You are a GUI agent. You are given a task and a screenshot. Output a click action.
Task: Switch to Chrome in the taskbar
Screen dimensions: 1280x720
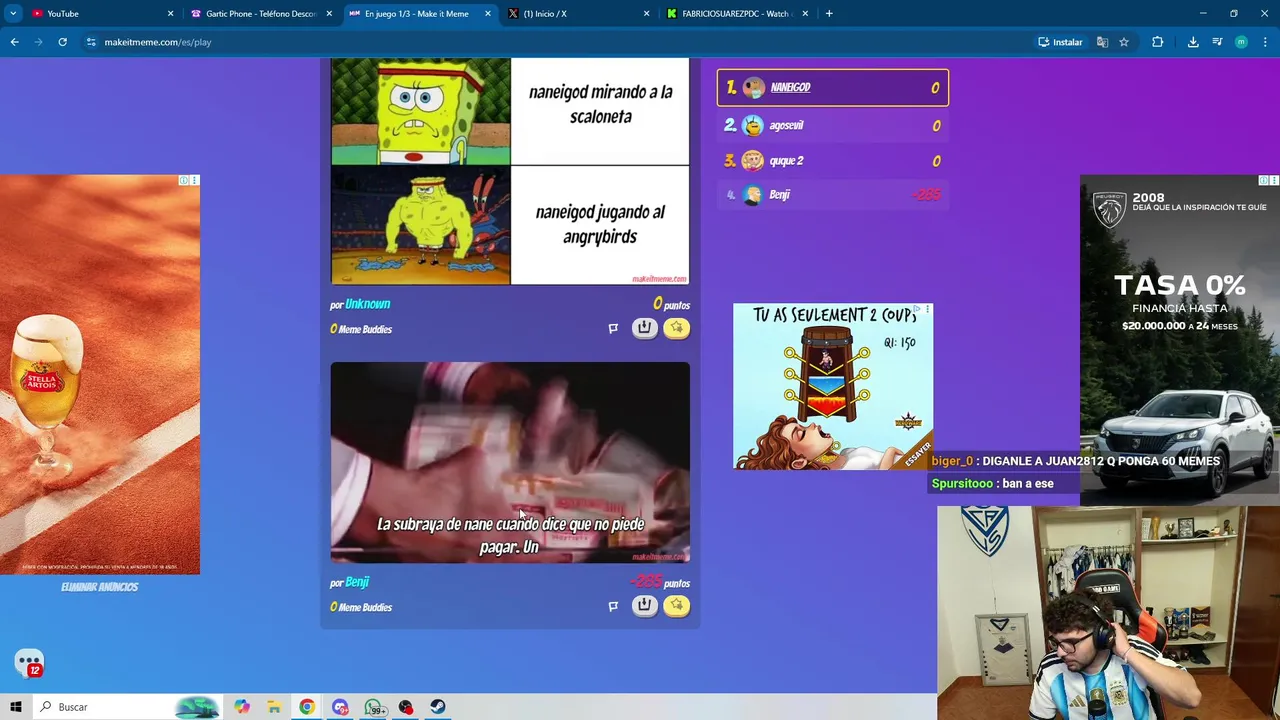pyautogui.click(x=307, y=707)
